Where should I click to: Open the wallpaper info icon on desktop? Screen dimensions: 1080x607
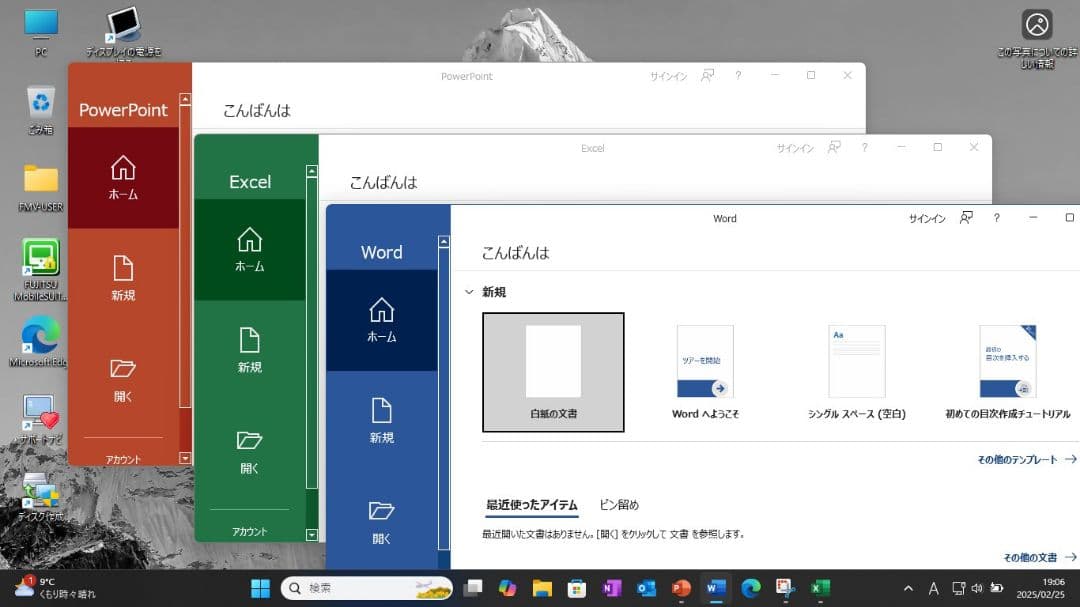point(1037,39)
